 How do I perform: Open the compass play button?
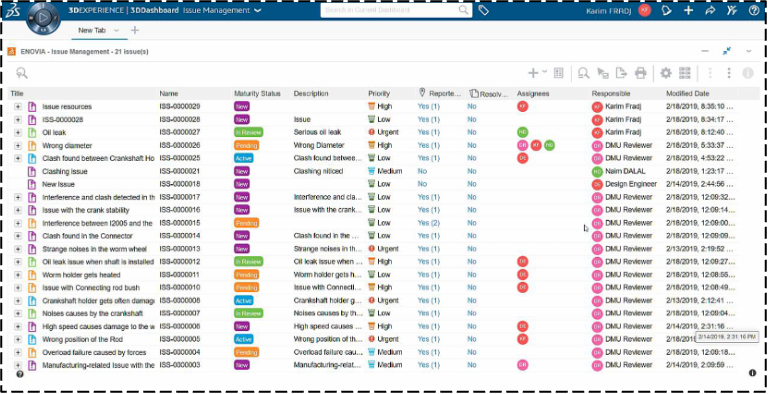[43, 18]
